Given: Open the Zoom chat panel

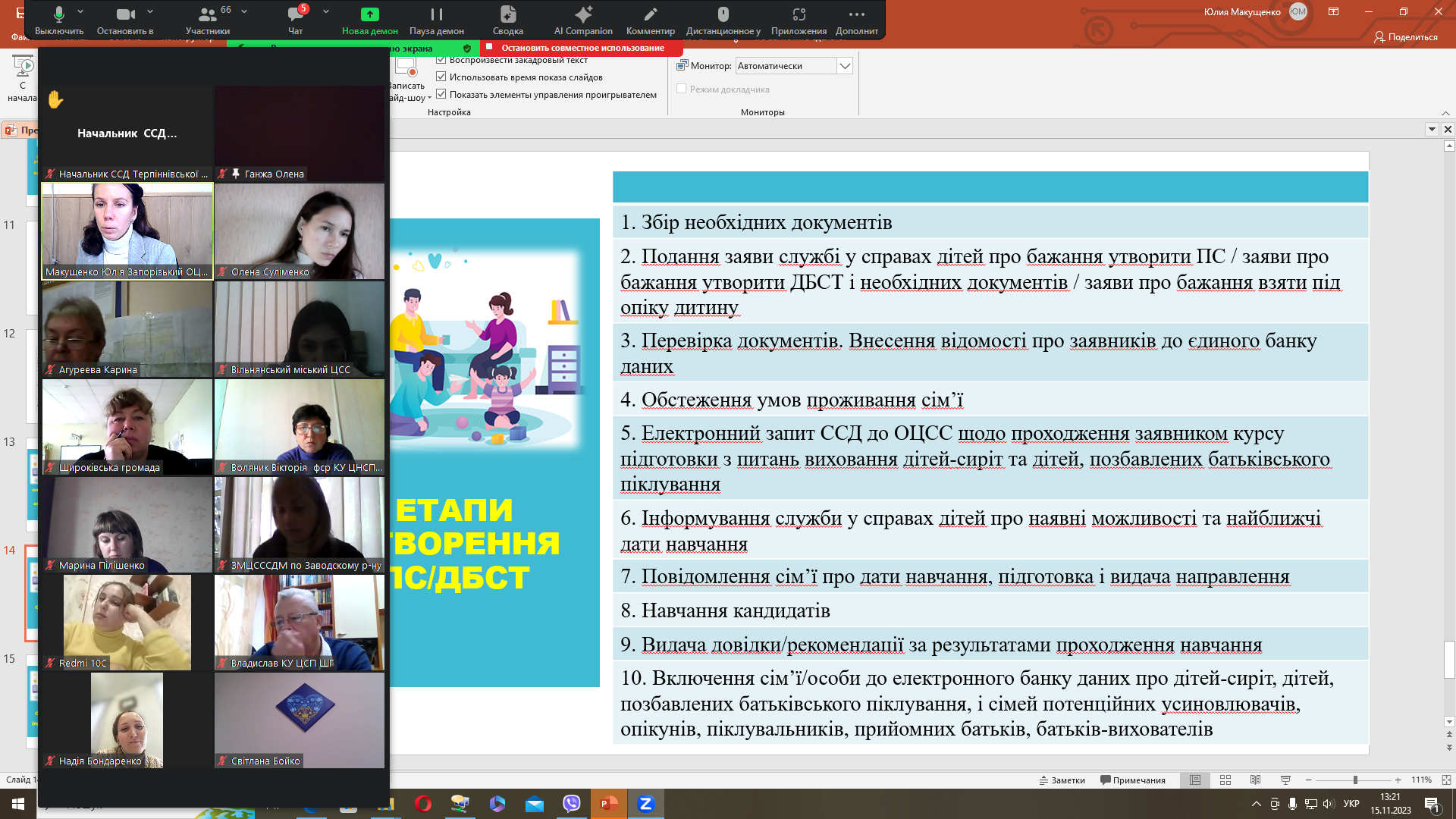Looking at the screenshot, I should 296,20.
